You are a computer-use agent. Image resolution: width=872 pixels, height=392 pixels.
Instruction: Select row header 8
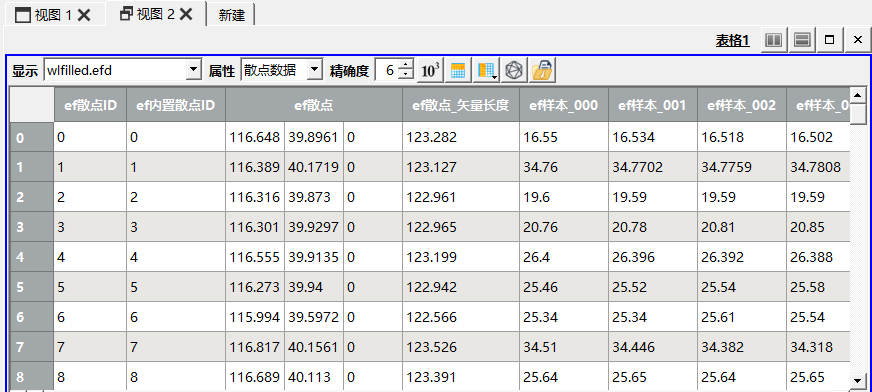pos(32,376)
